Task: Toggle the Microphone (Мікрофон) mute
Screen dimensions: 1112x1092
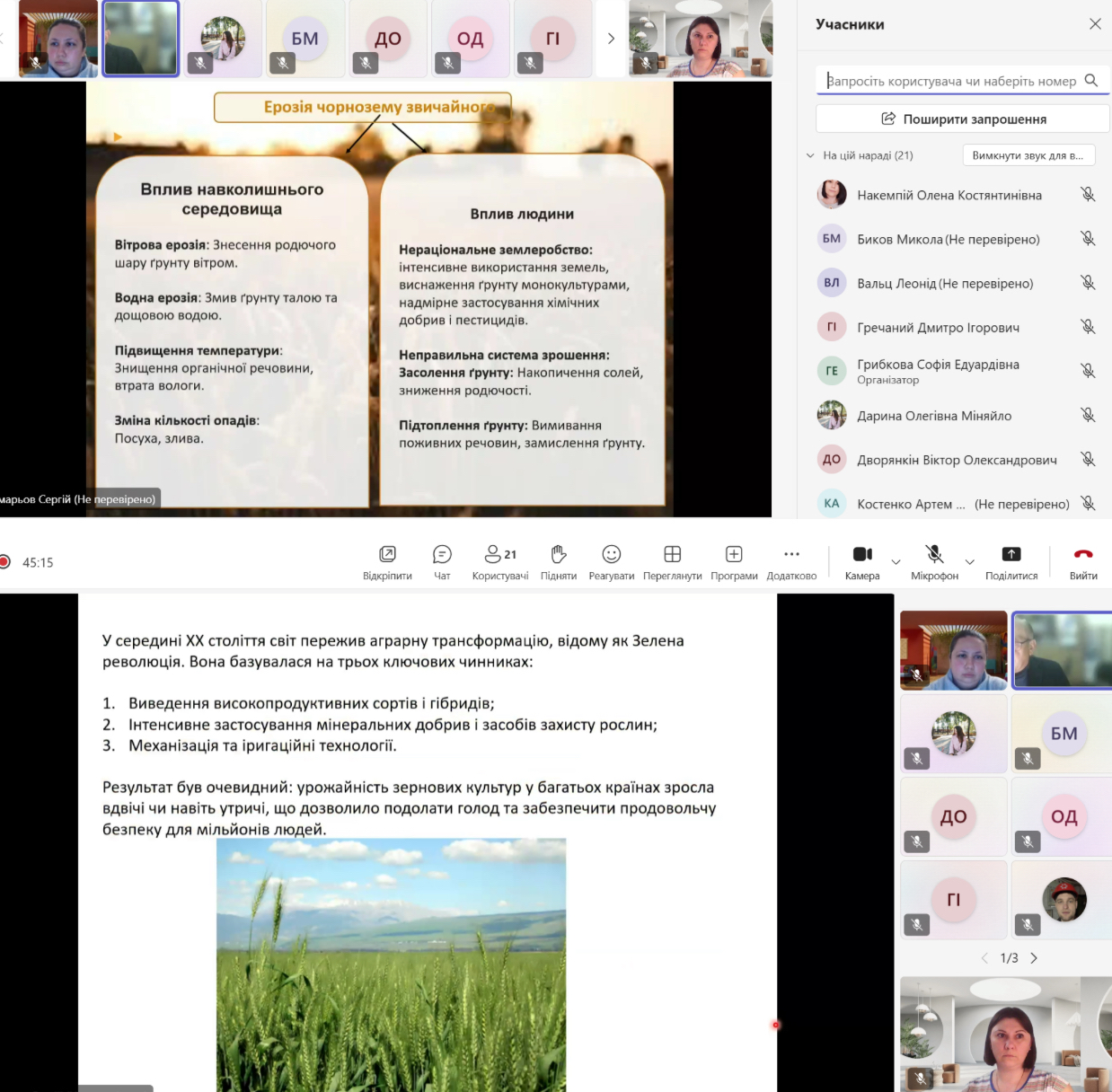Action: pyautogui.click(x=934, y=555)
